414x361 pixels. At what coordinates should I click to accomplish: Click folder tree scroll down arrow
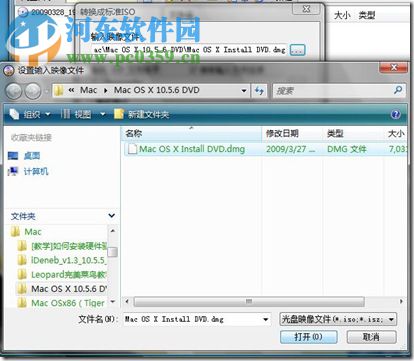point(113,302)
